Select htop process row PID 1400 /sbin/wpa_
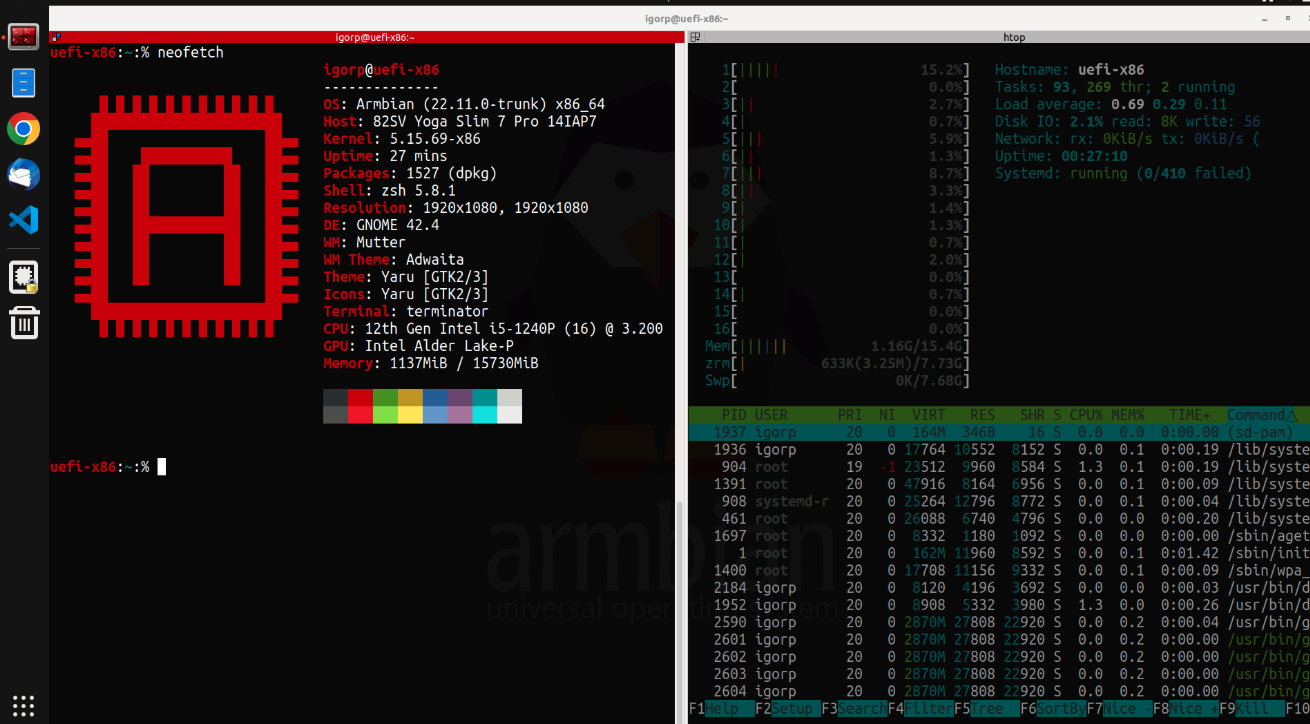 pyautogui.click(x=999, y=570)
